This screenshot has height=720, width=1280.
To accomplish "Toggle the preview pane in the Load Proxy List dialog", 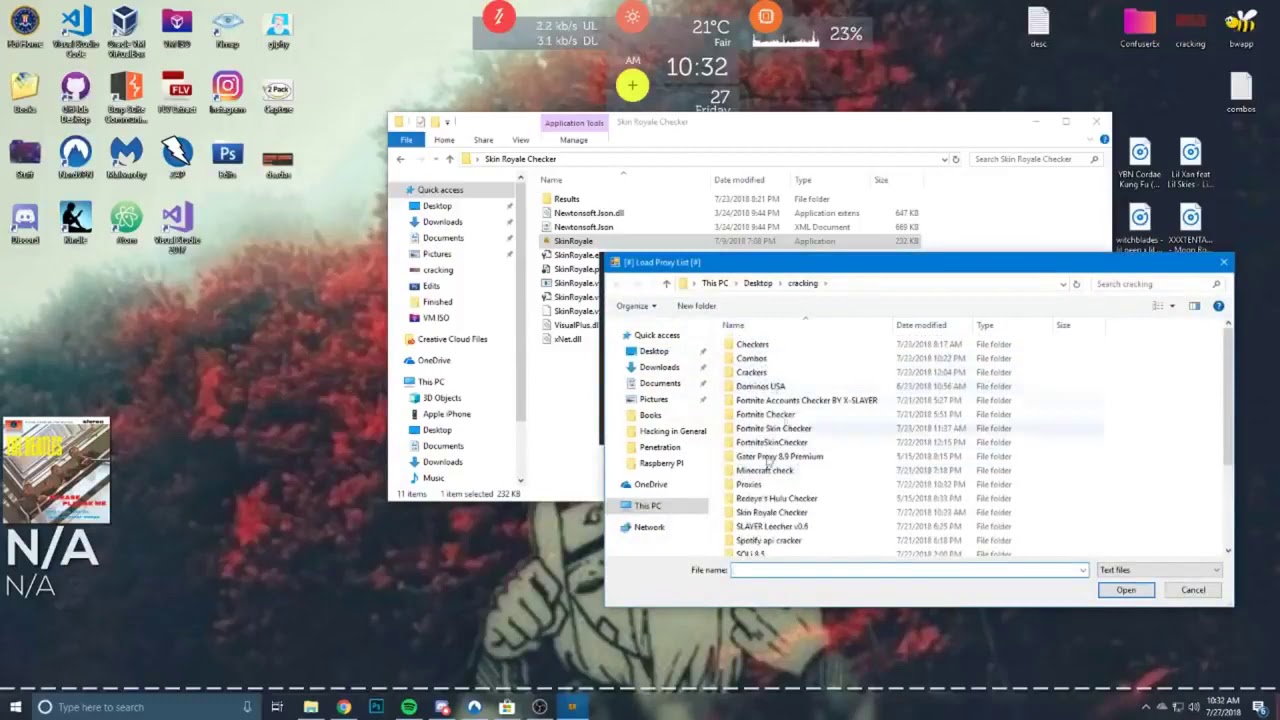I will [x=1194, y=306].
